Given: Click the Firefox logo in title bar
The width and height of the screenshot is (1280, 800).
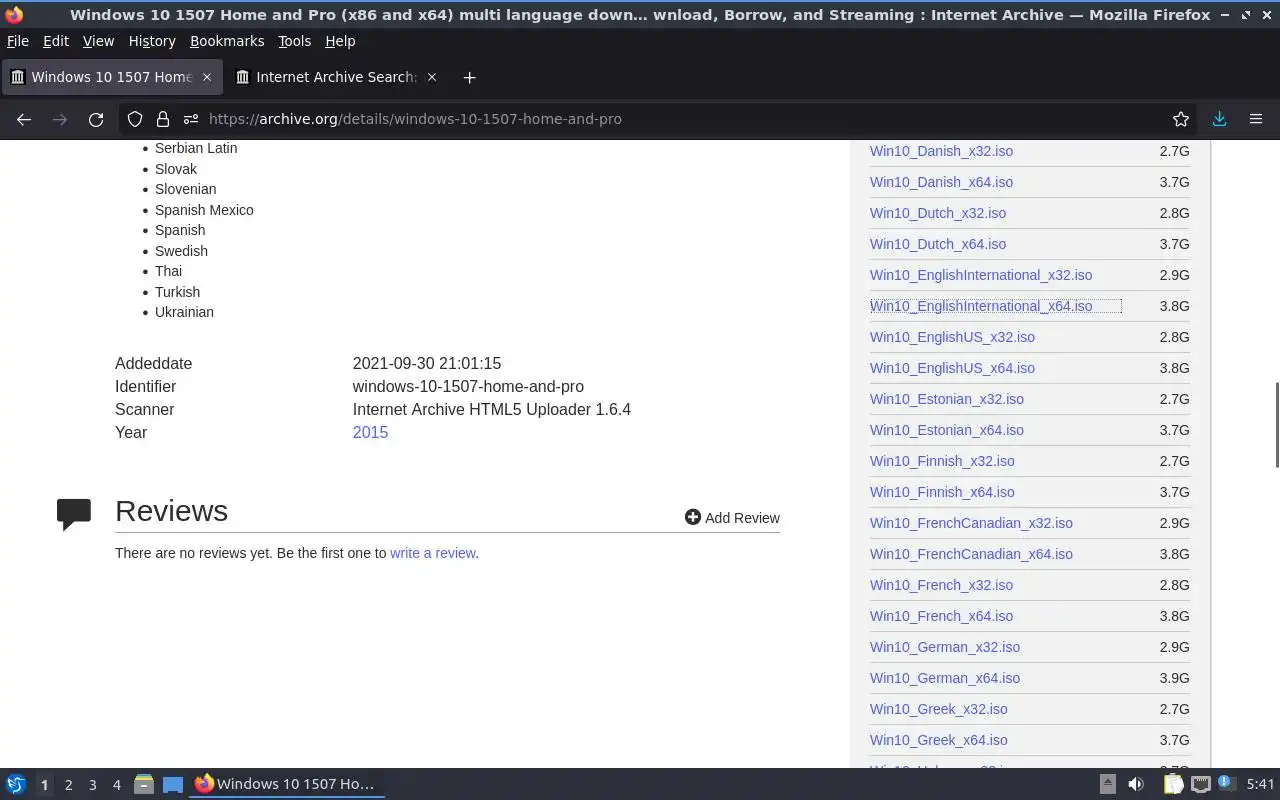Looking at the screenshot, I should click(13, 14).
